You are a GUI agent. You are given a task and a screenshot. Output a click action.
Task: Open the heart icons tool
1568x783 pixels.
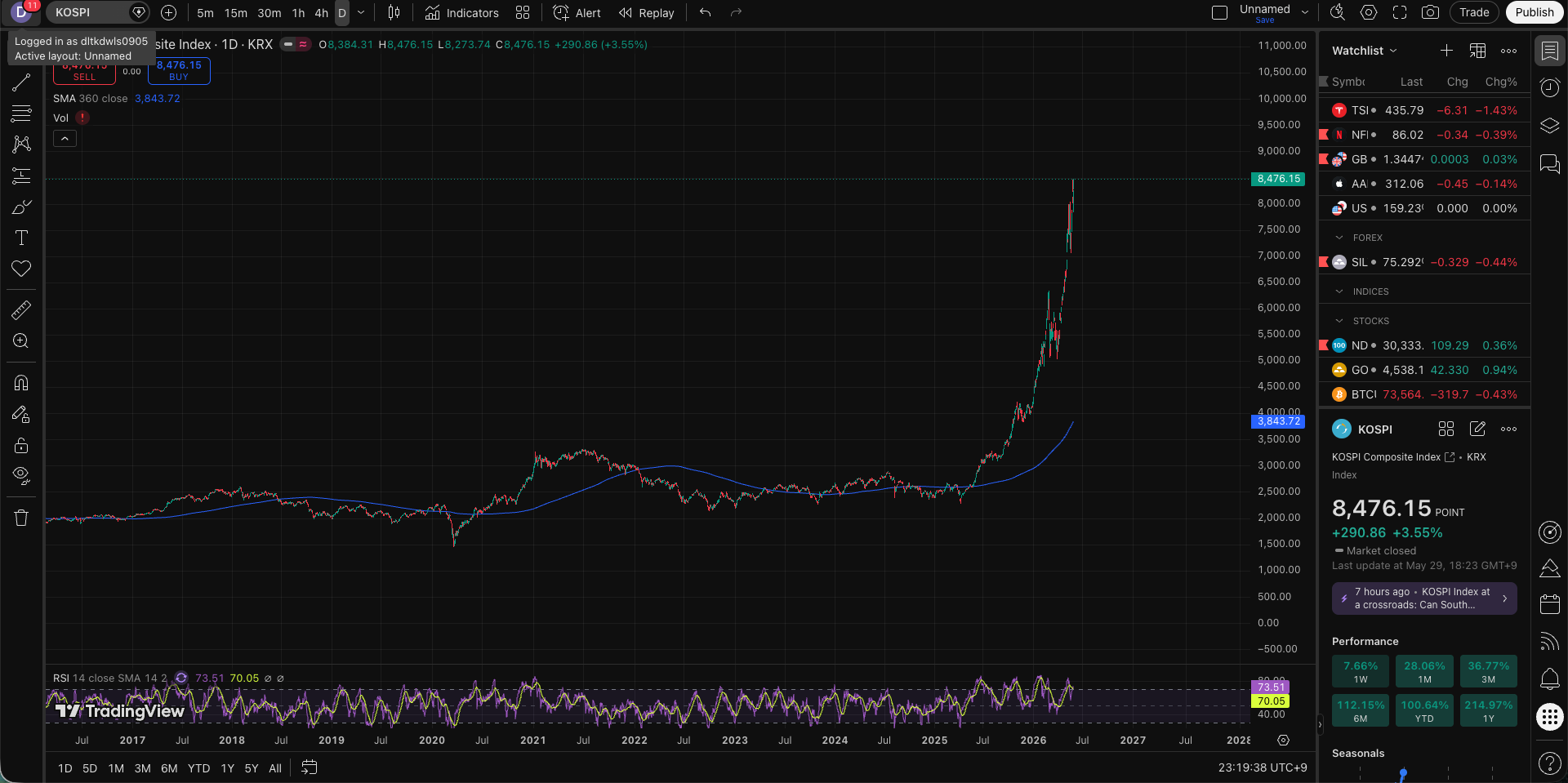[x=21, y=269]
